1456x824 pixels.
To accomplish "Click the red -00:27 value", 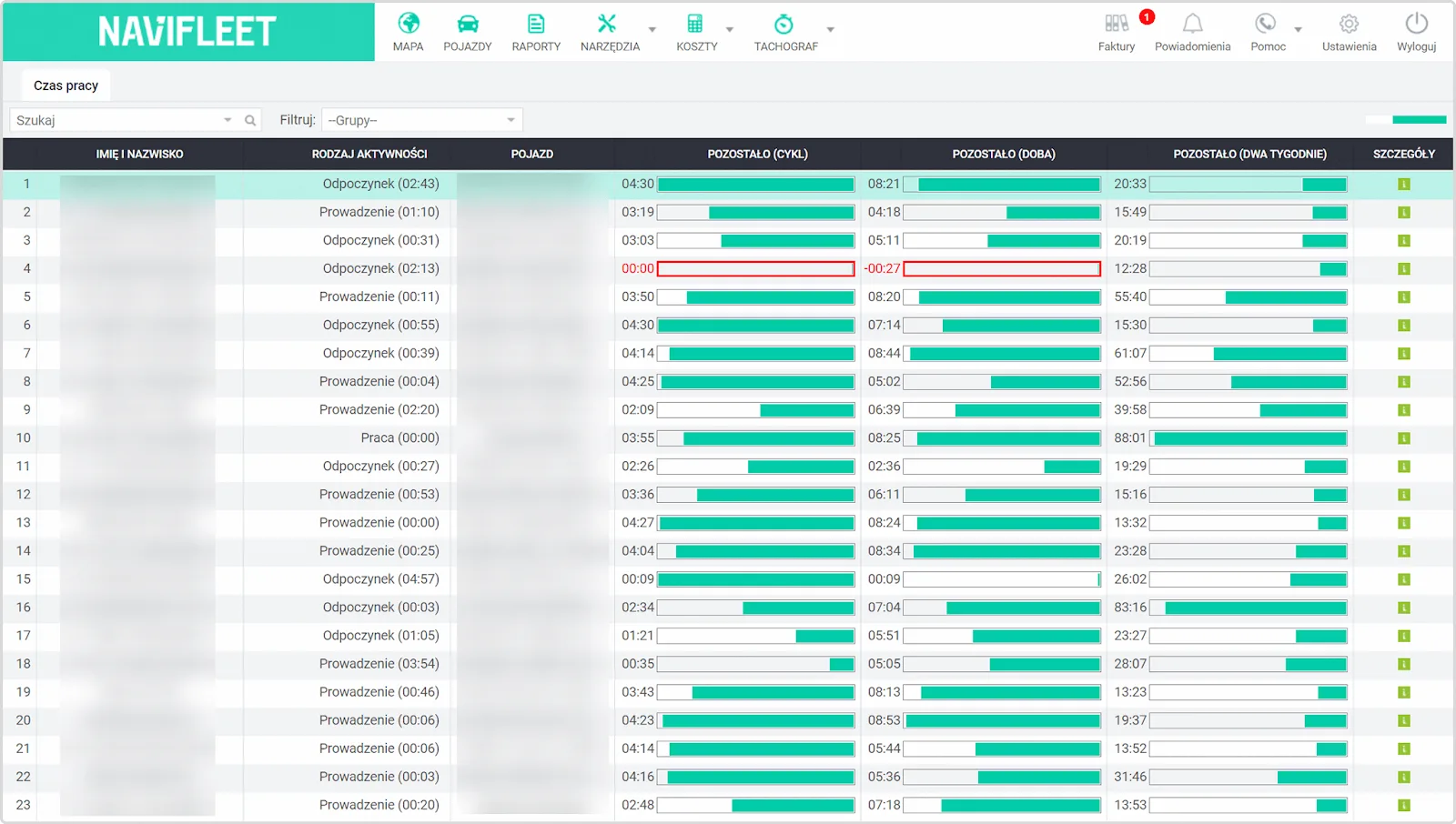I will coord(882,268).
